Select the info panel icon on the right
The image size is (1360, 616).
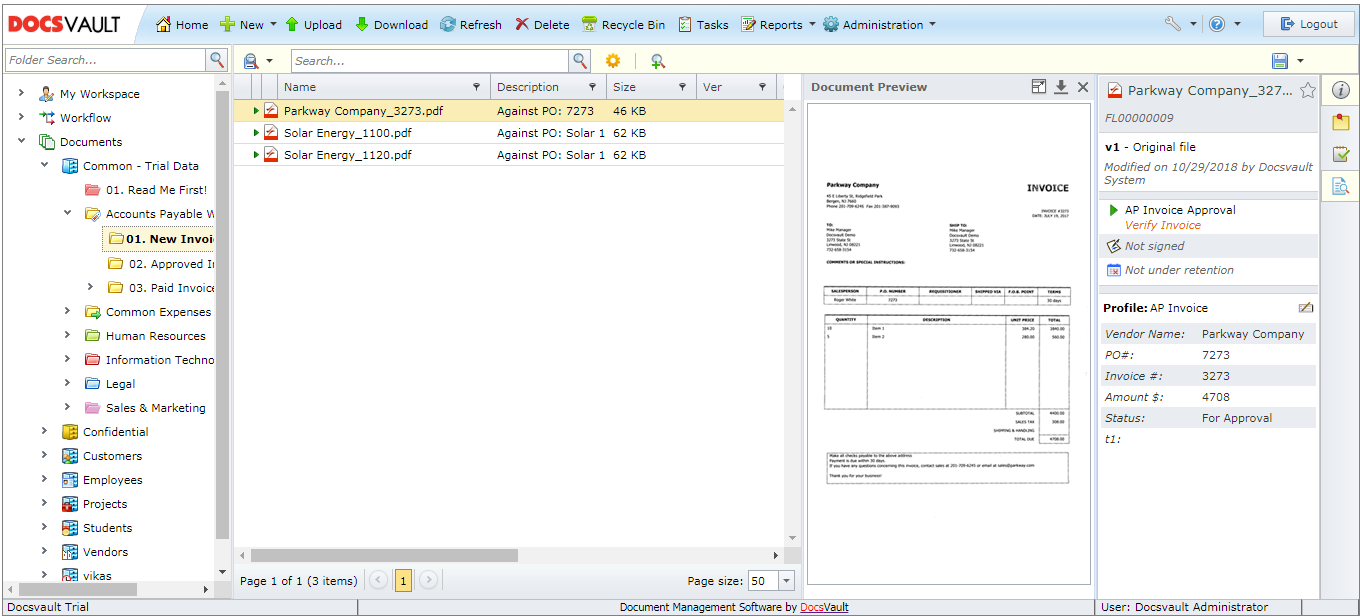(1341, 90)
